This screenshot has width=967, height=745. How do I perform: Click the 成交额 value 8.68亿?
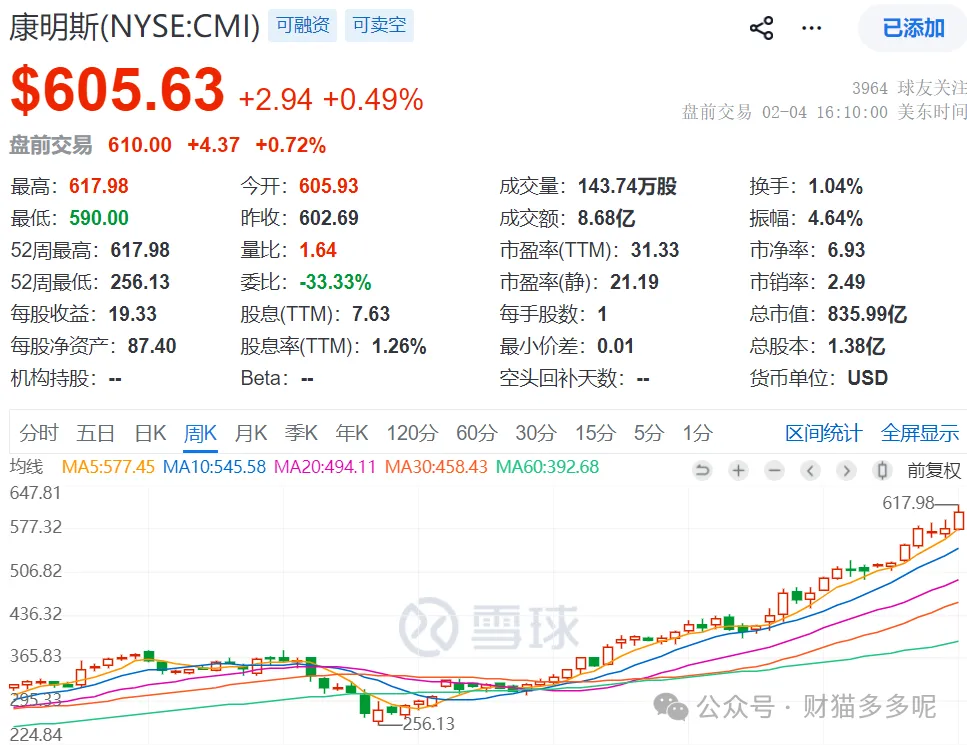(x=606, y=218)
